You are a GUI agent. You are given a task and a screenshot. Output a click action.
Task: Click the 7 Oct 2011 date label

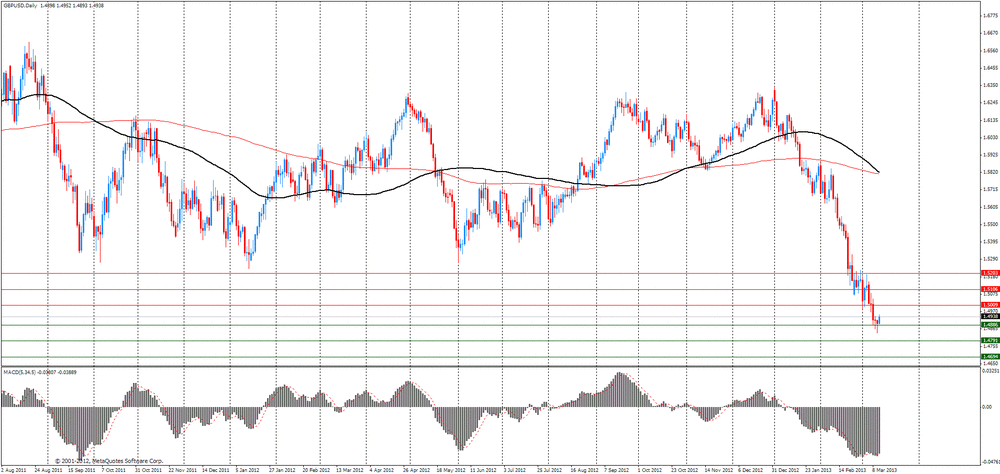[112, 469]
